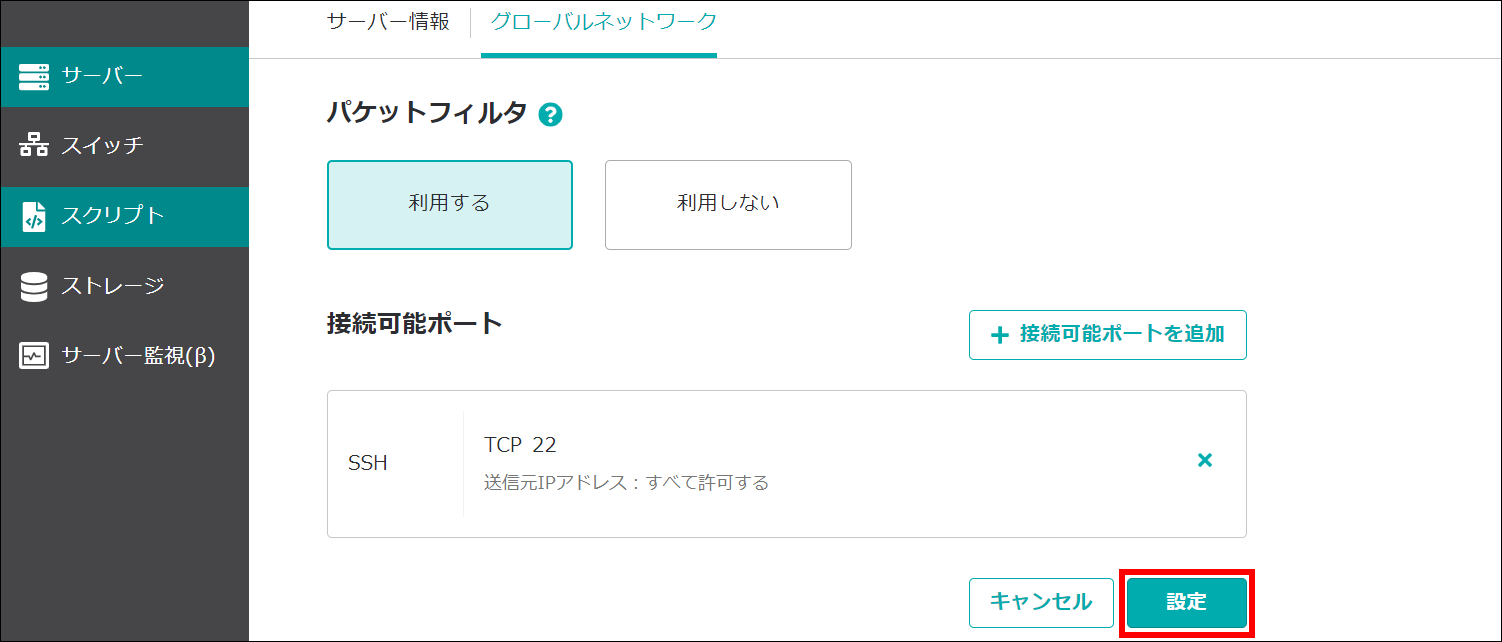Click 接続可能ポートを追加 to add a port

[x=1107, y=335]
